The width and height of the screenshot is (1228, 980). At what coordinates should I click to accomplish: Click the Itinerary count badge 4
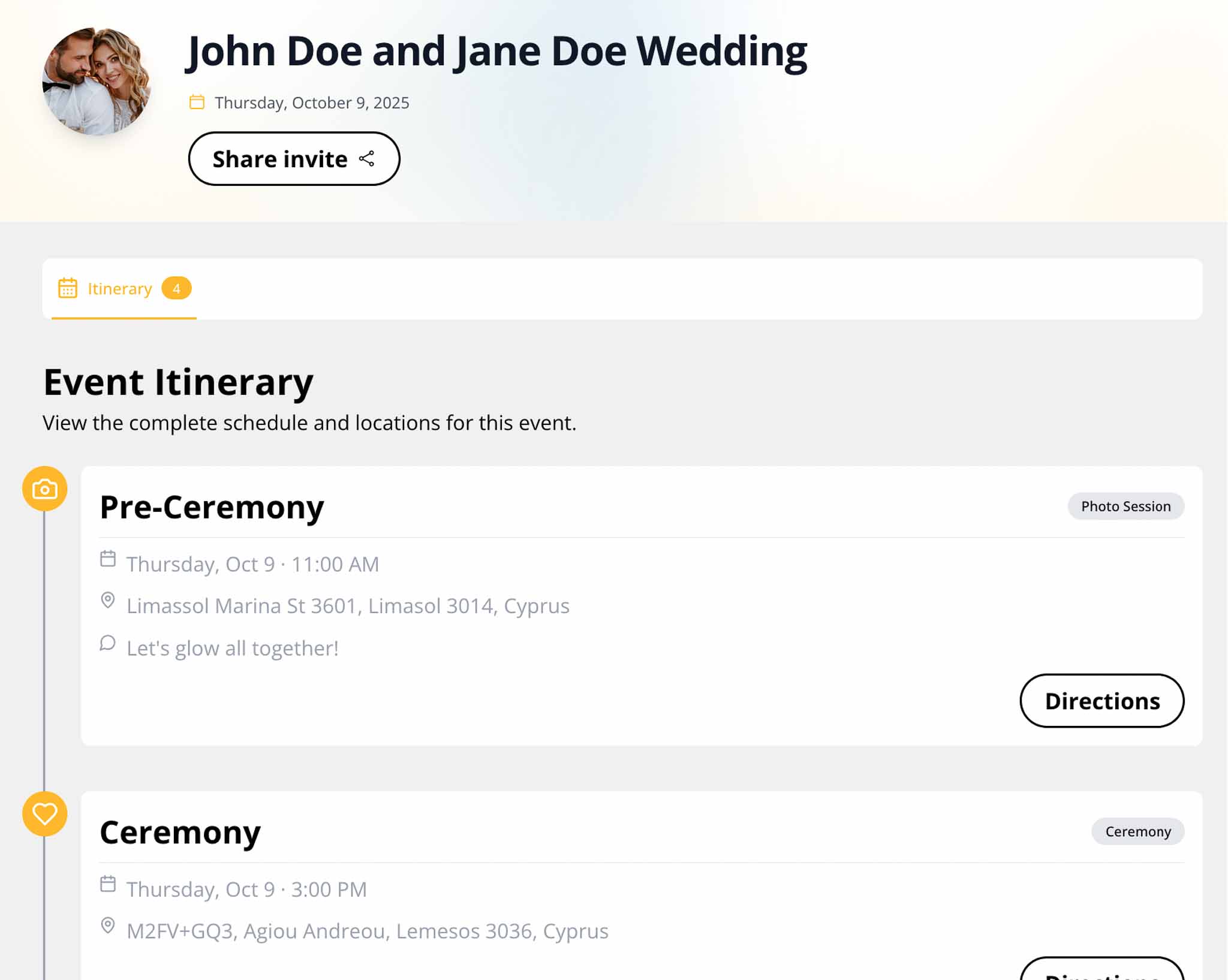click(176, 288)
